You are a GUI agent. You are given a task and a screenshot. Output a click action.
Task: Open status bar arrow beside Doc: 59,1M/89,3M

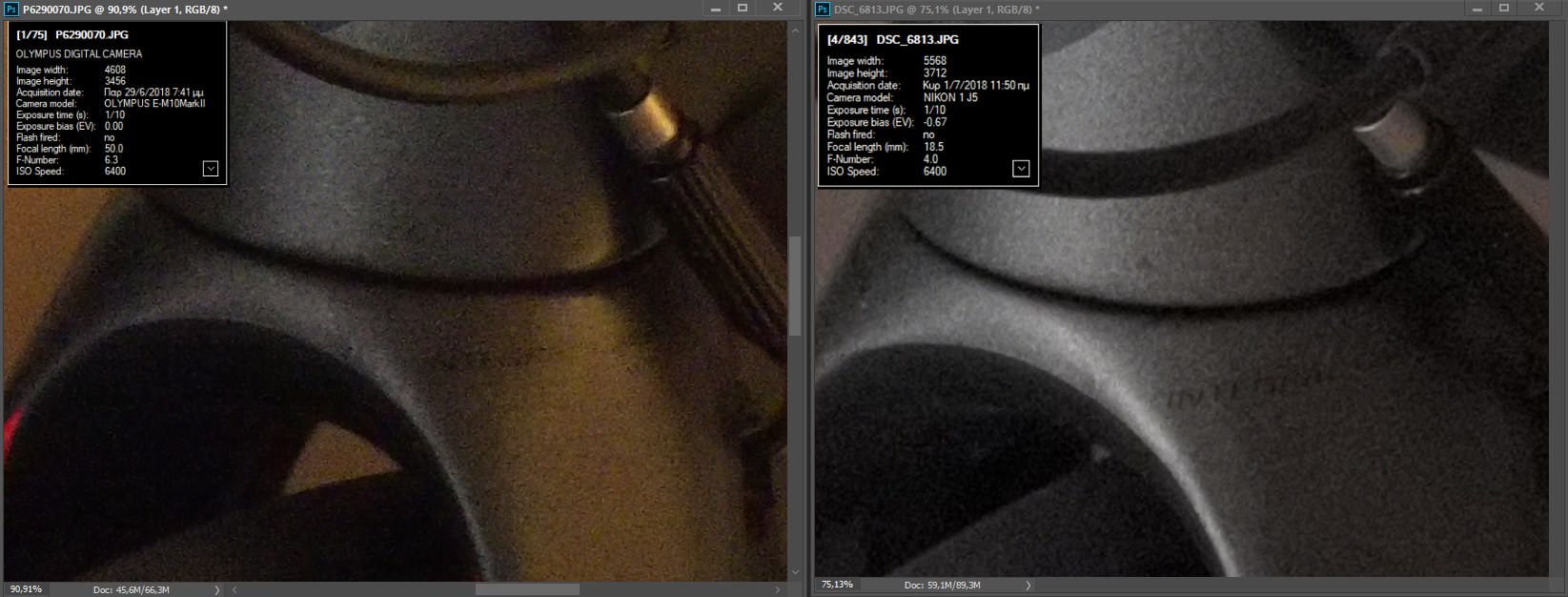pos(1028,585)
